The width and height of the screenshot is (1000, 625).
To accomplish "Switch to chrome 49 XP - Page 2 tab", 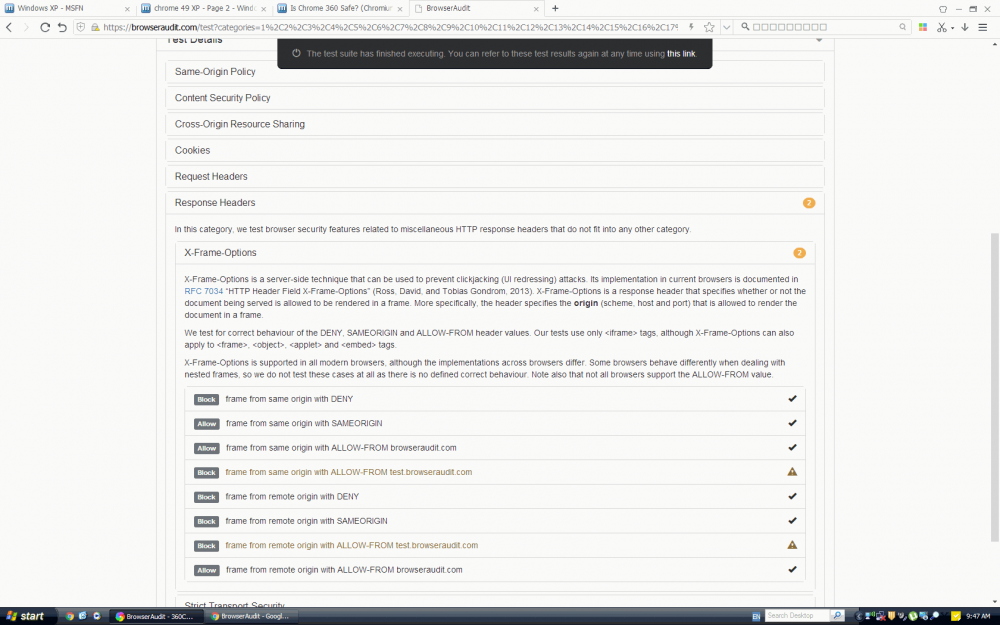I will (204, 9).
